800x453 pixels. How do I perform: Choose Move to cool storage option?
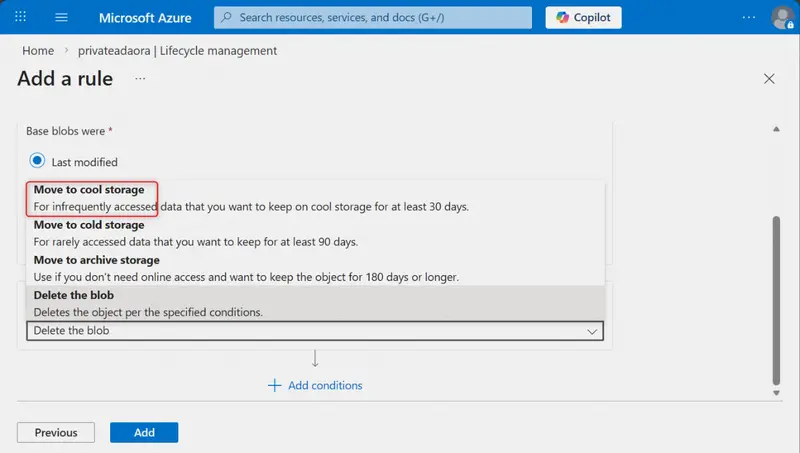click(315, 198)
